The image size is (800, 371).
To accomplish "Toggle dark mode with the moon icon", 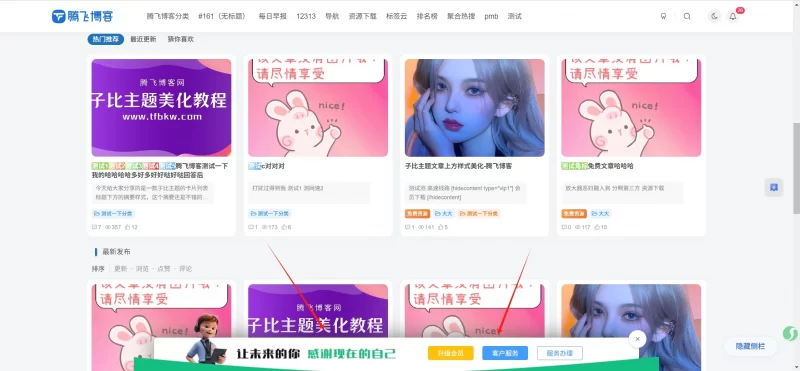I will pos(714,16).
